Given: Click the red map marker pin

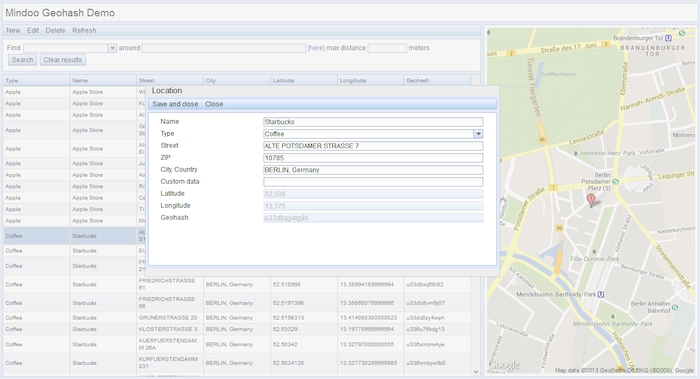Looking at the screenshot, I should [591, 200].
